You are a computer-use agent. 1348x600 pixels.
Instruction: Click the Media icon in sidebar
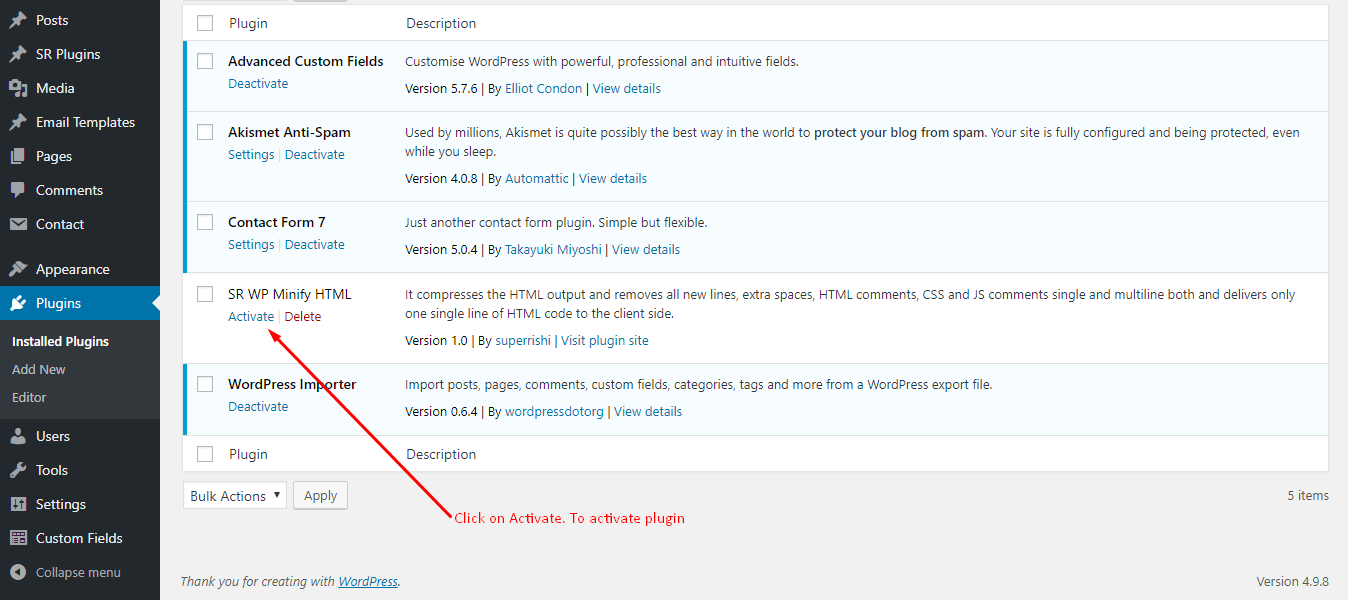[x=18, y=88]
